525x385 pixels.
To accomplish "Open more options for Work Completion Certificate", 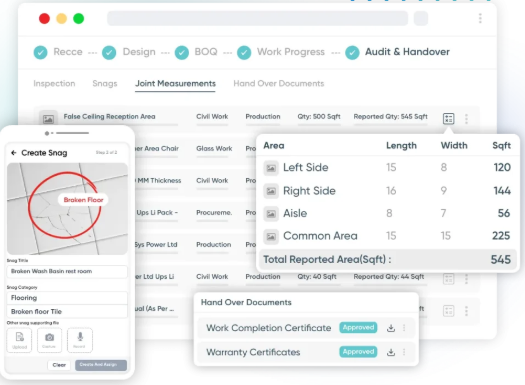I will [404, 328].
